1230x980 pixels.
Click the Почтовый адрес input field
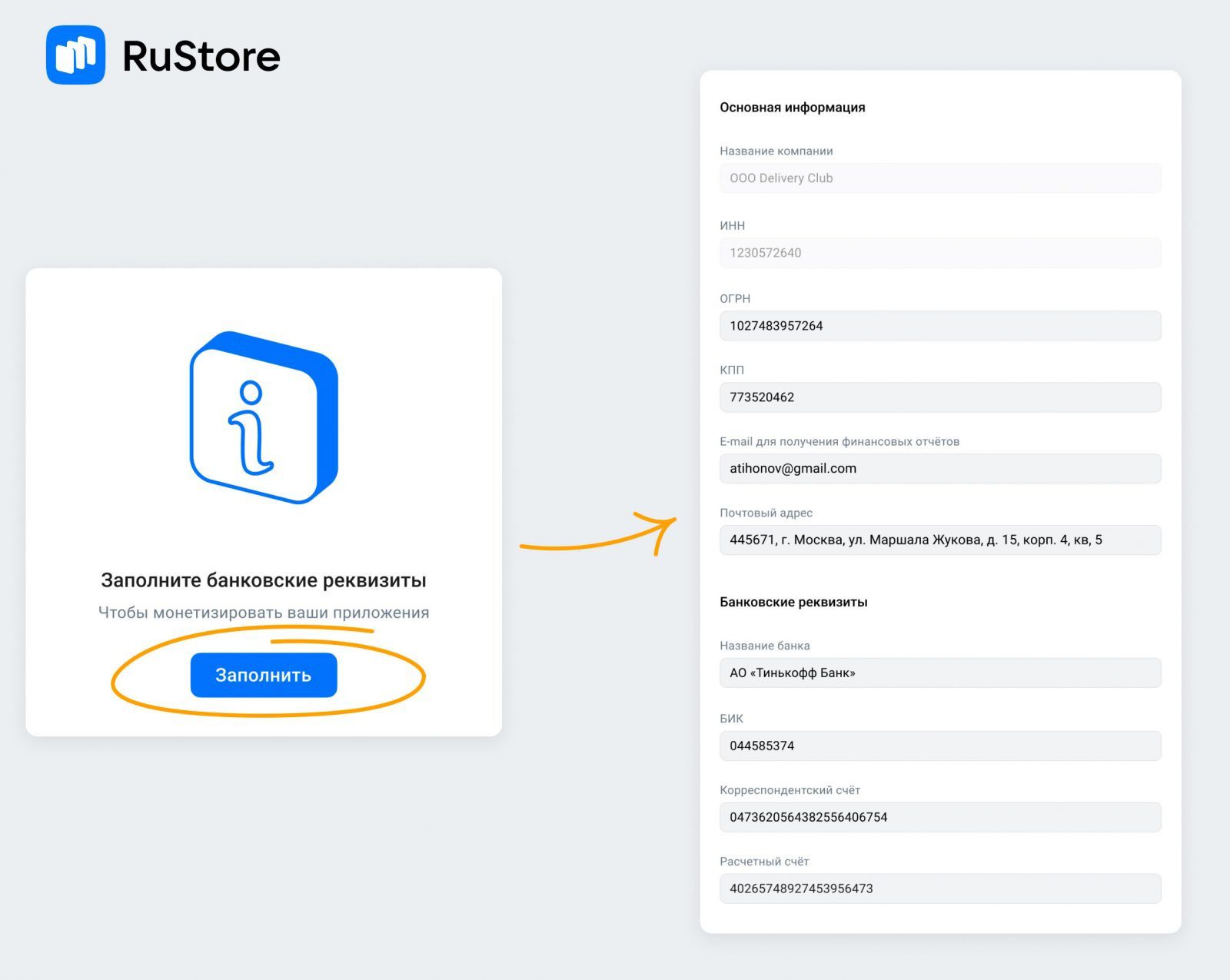tap(940, 540)
